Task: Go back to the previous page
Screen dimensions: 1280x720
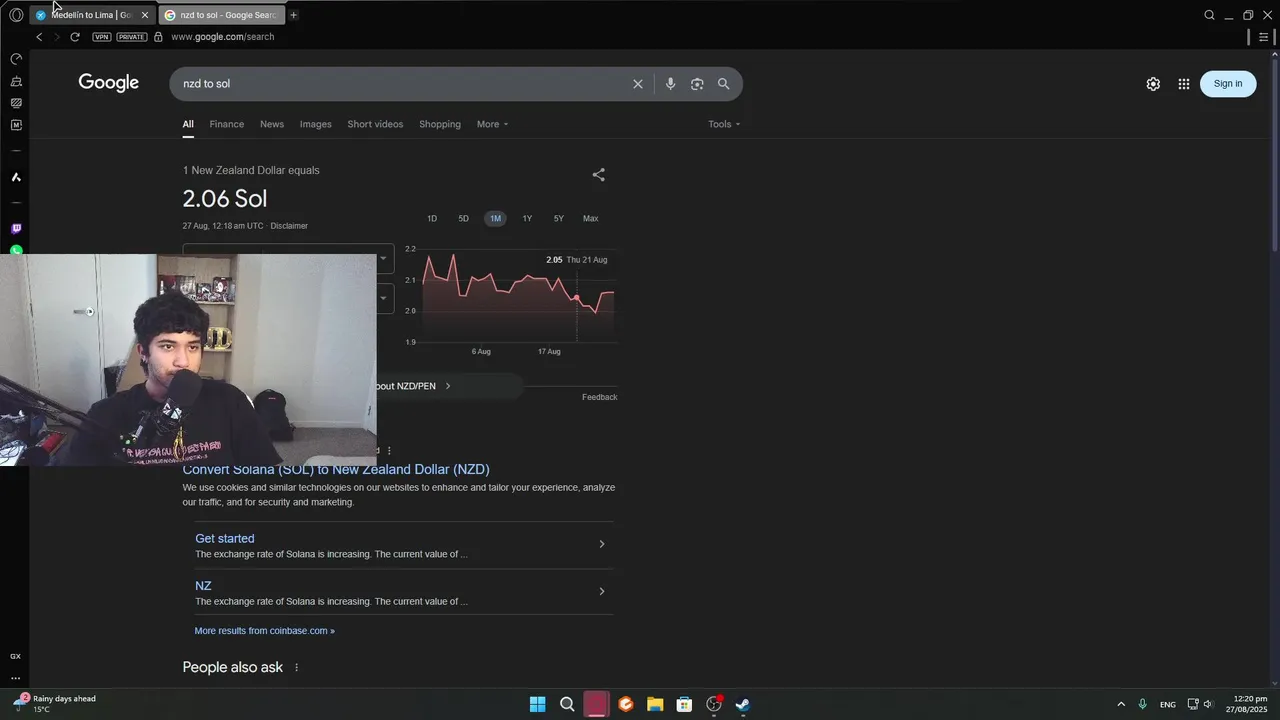Action: click(39, 37)
